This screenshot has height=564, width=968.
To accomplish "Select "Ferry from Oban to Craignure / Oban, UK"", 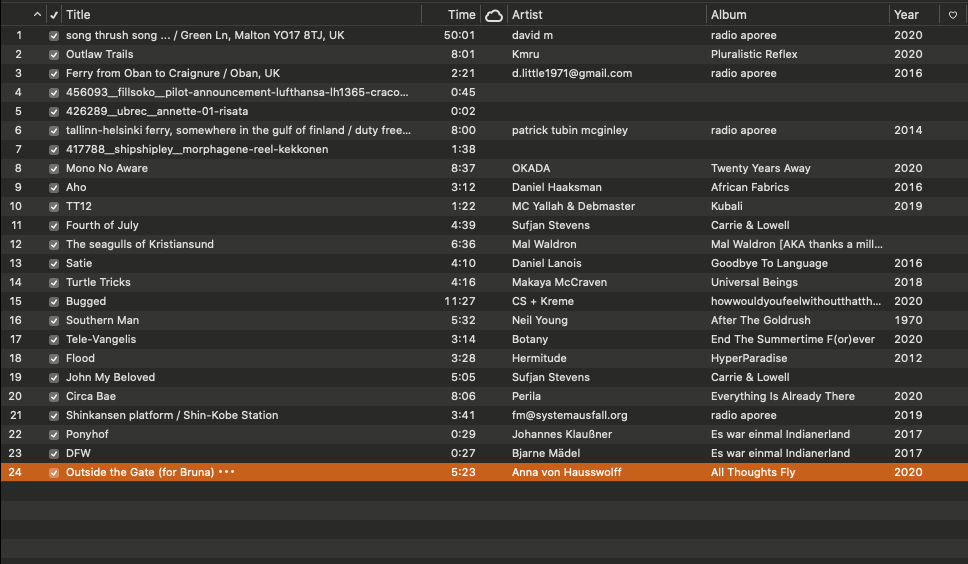I will tap(173, 73).
